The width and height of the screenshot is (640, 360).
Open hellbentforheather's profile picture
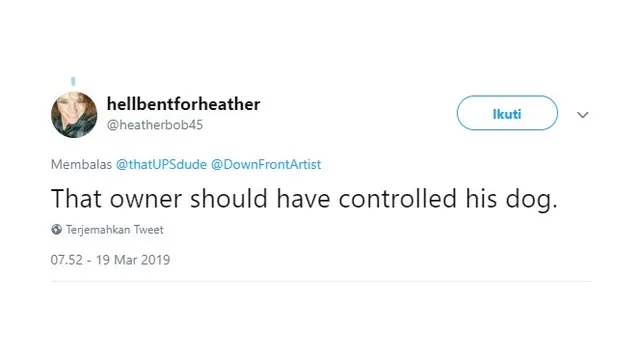point(74,115)
